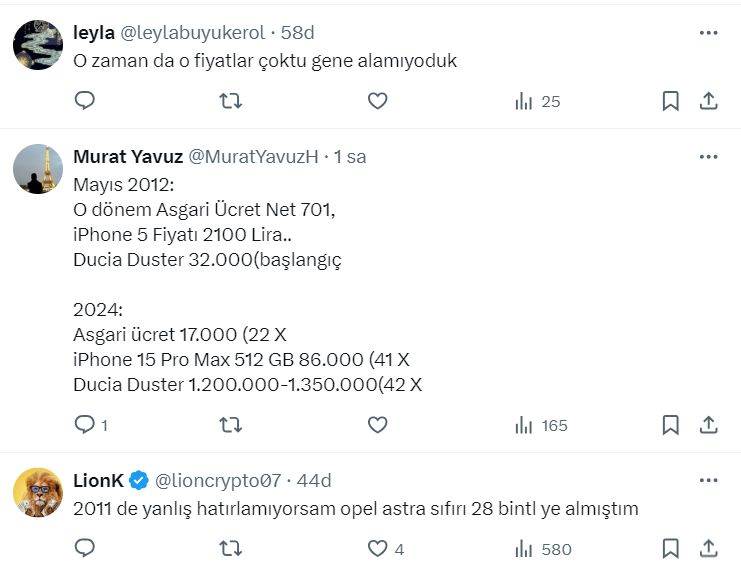Share LionK's tweet

(708, 549)
